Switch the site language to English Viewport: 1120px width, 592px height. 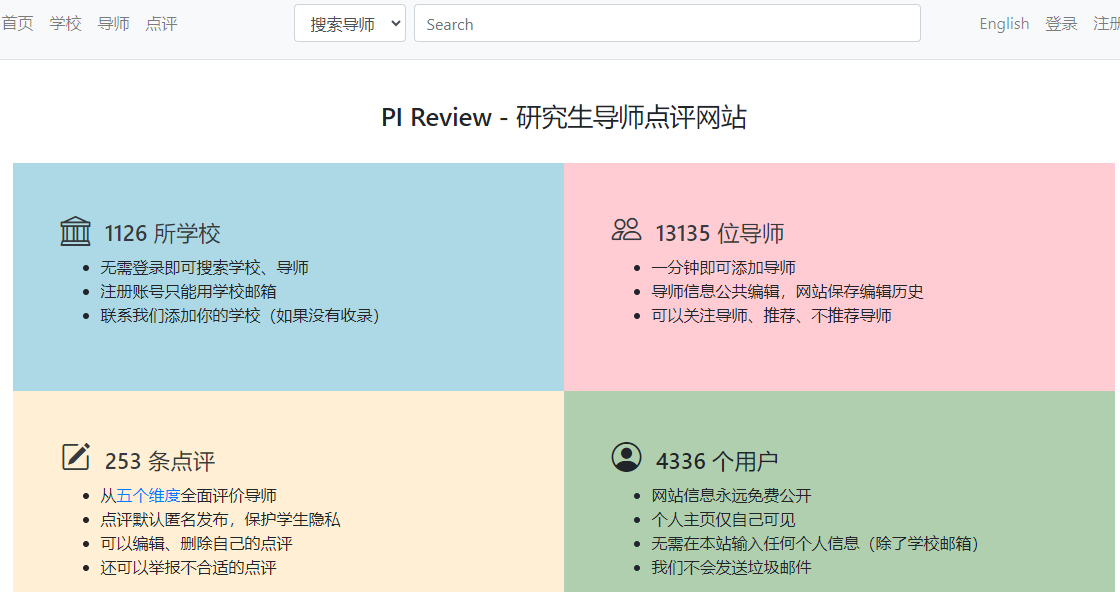[1003, 23]
